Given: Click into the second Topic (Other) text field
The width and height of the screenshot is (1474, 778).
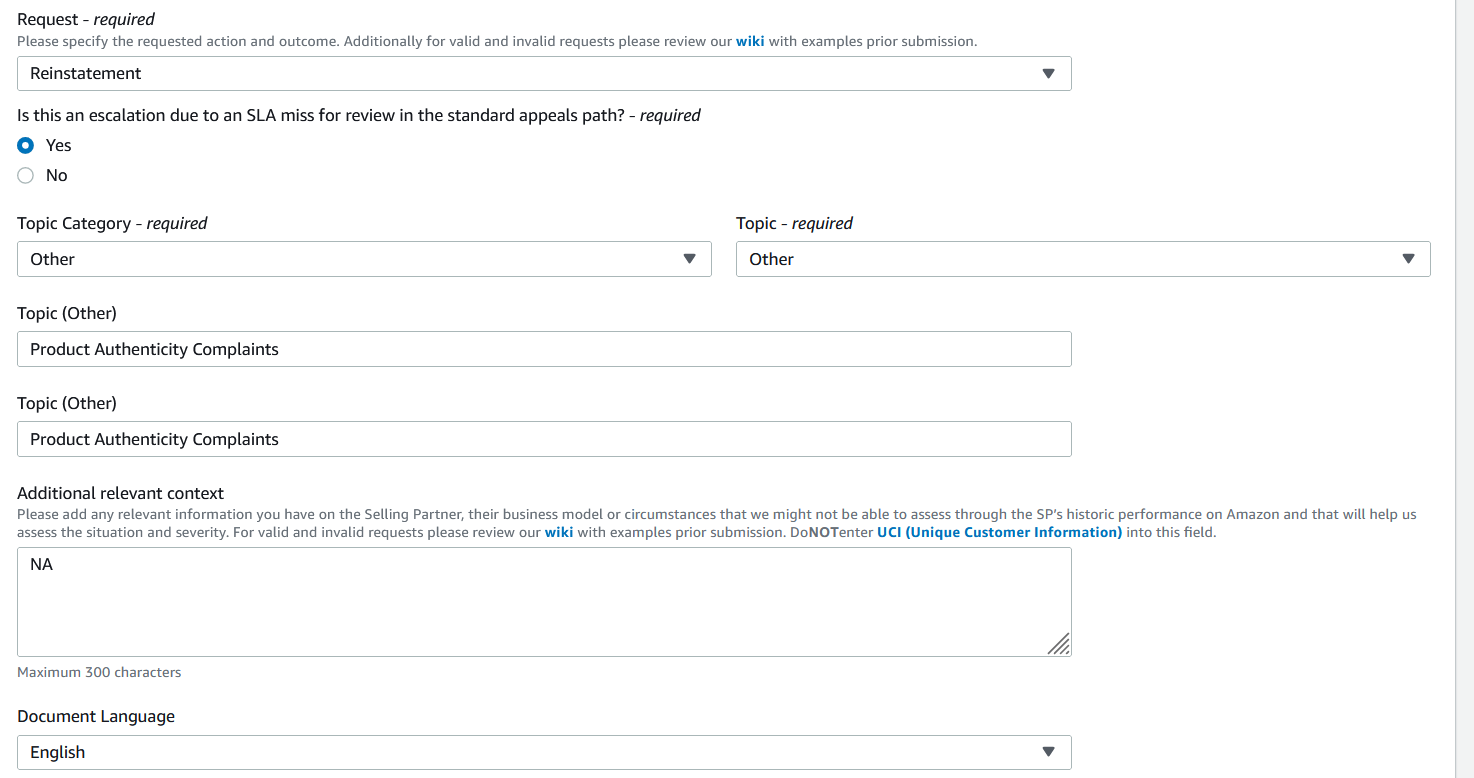Looking at the screenshot, I should (x=544, y=439).
